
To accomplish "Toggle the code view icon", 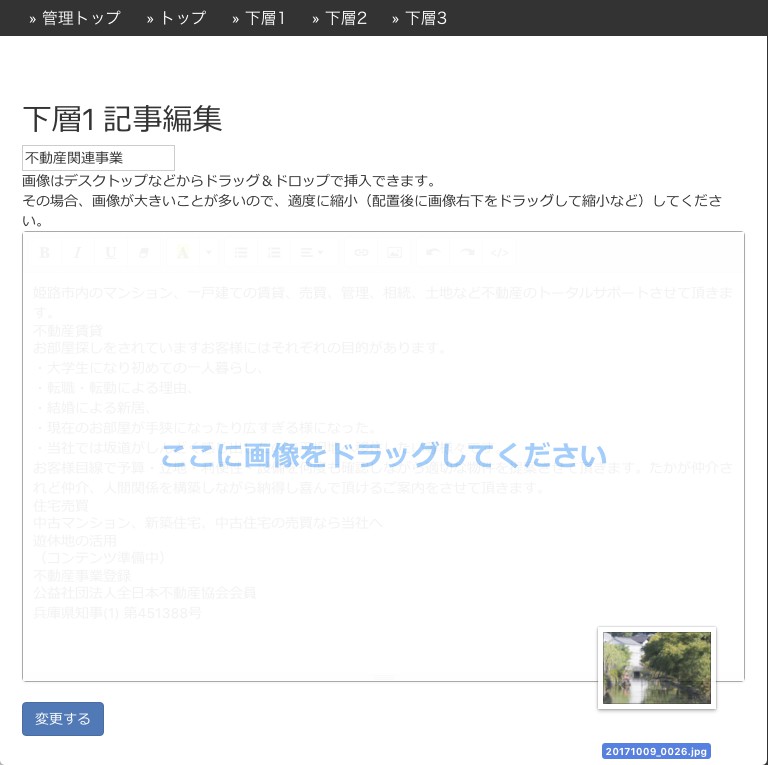I will pos(501,252).
